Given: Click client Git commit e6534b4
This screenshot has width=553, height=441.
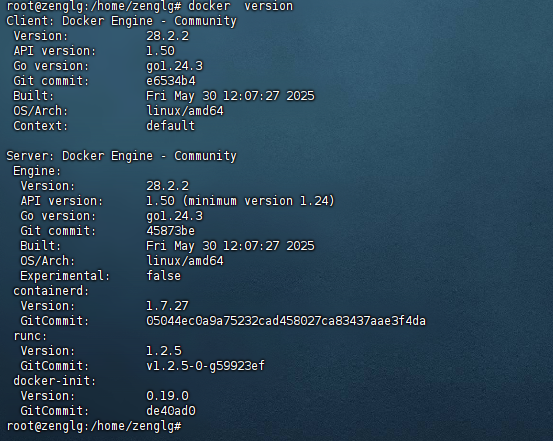Looking at the screenshot, I should coord(171,81).
